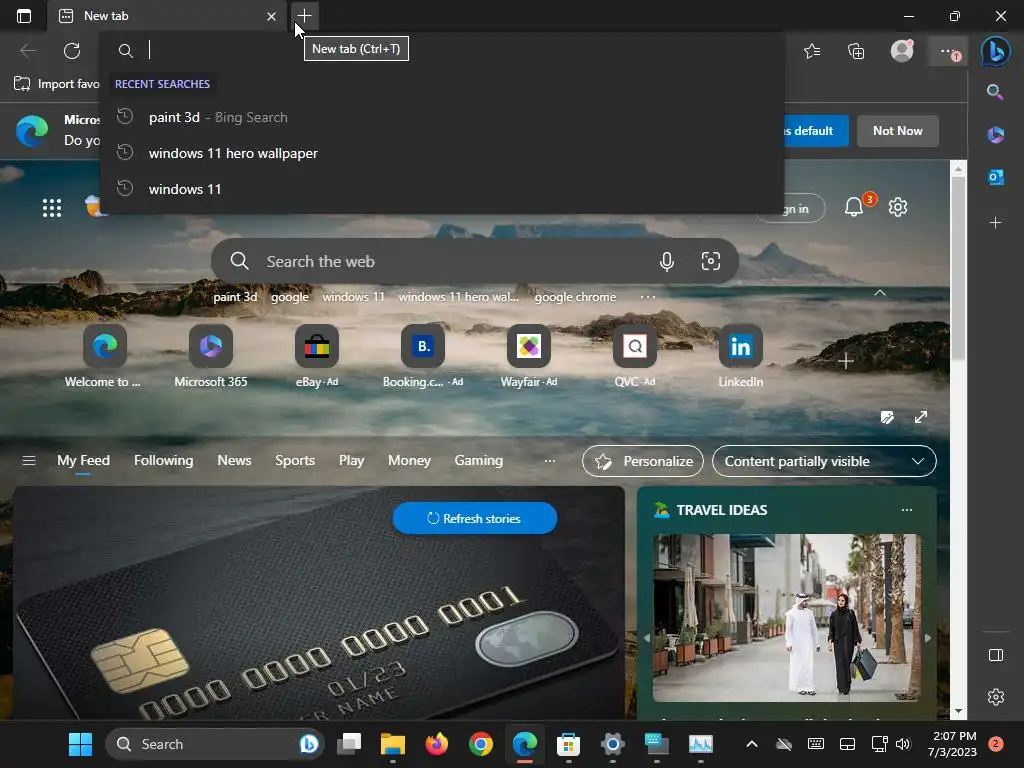Open Travel Ideas card options menu
The image size is (1024, 768).
click(906, 510)
